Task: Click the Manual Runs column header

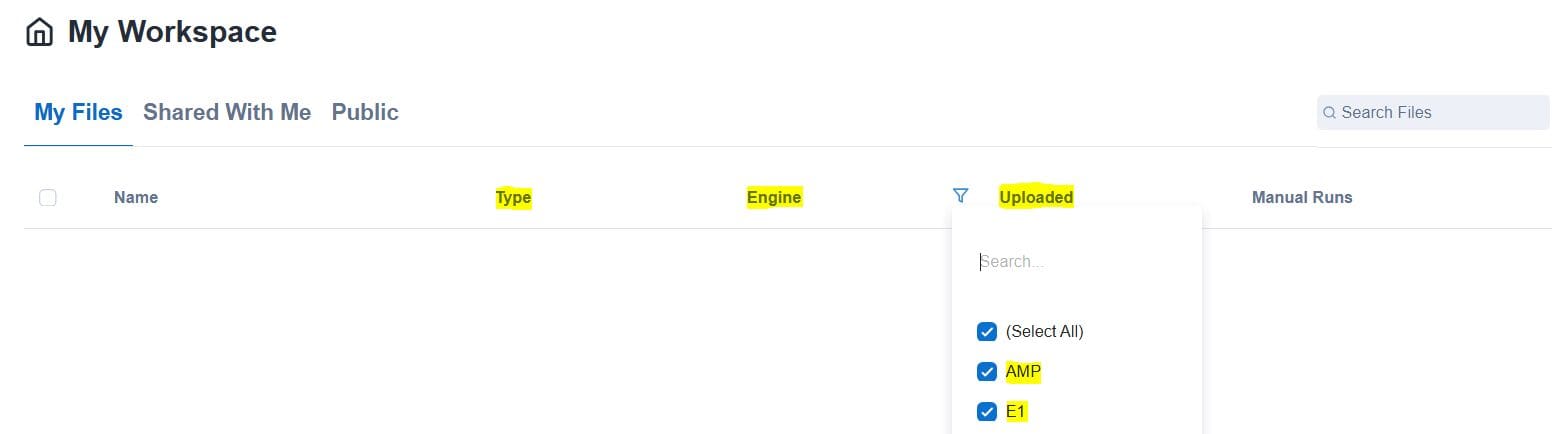Action: tap(1302, 198)
